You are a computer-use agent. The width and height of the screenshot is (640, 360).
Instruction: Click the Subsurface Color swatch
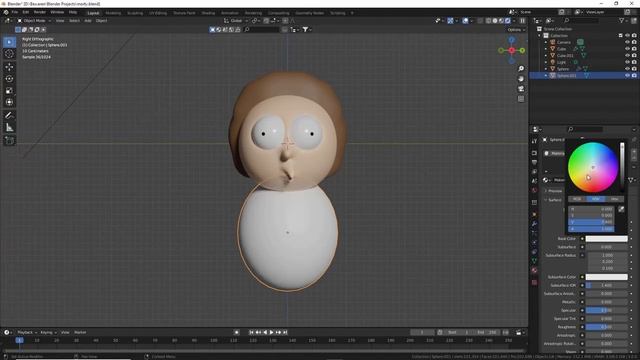(x=607, y=277)
